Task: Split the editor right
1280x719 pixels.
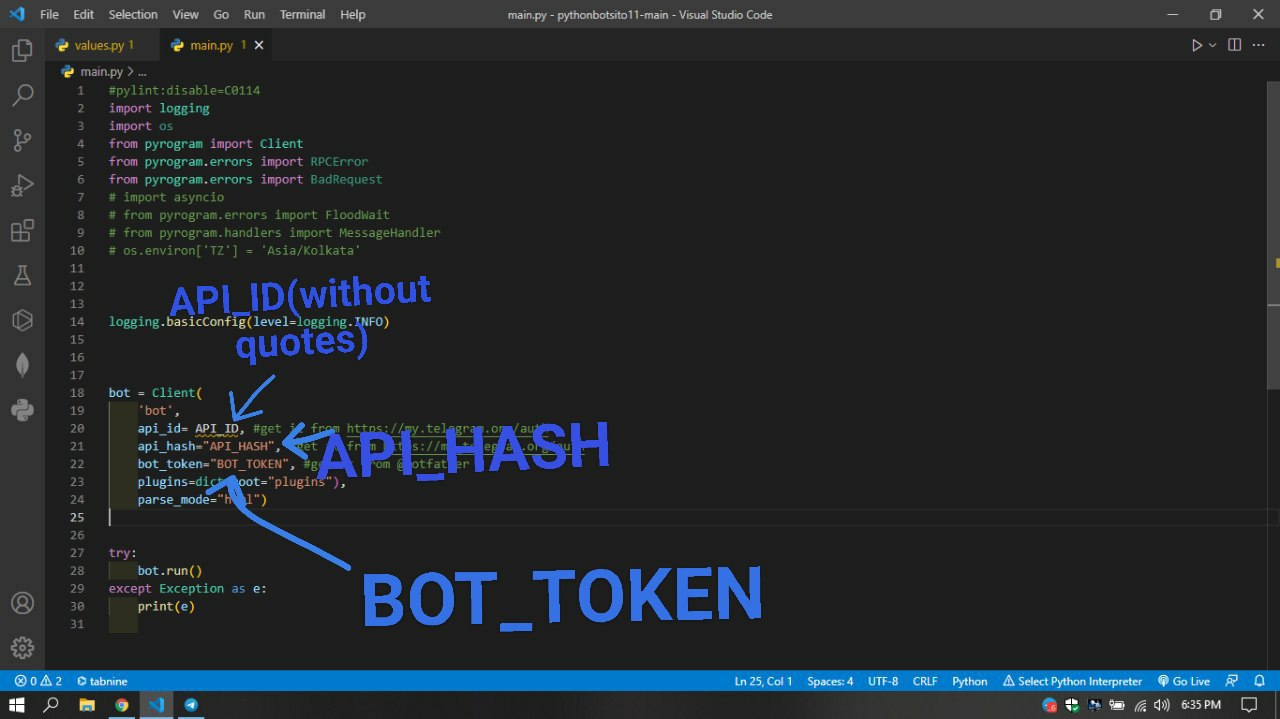Action: click(1234, 45)
